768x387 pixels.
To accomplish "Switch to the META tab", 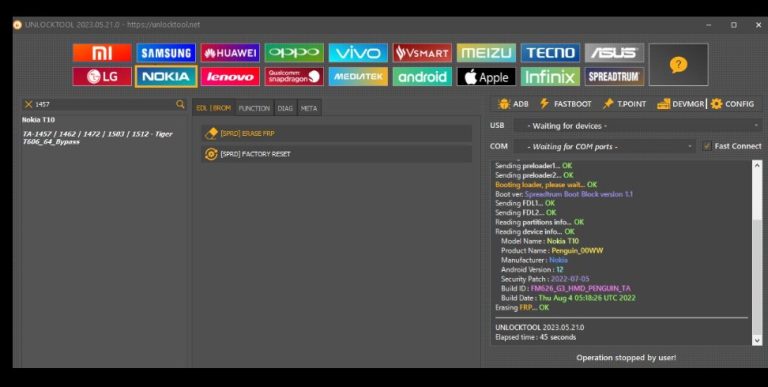I will click(309, 108).
